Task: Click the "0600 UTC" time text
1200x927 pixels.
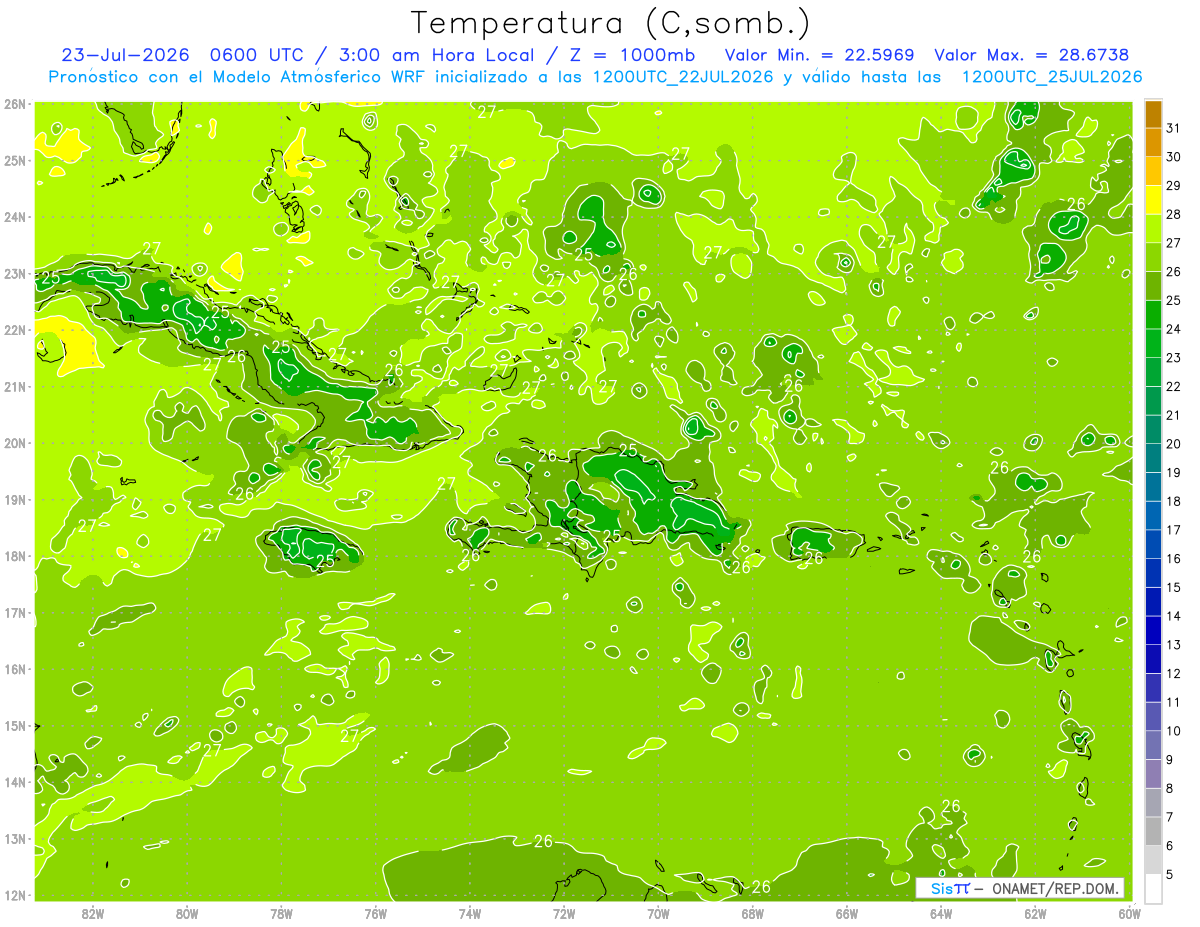Action: (258, 55)
